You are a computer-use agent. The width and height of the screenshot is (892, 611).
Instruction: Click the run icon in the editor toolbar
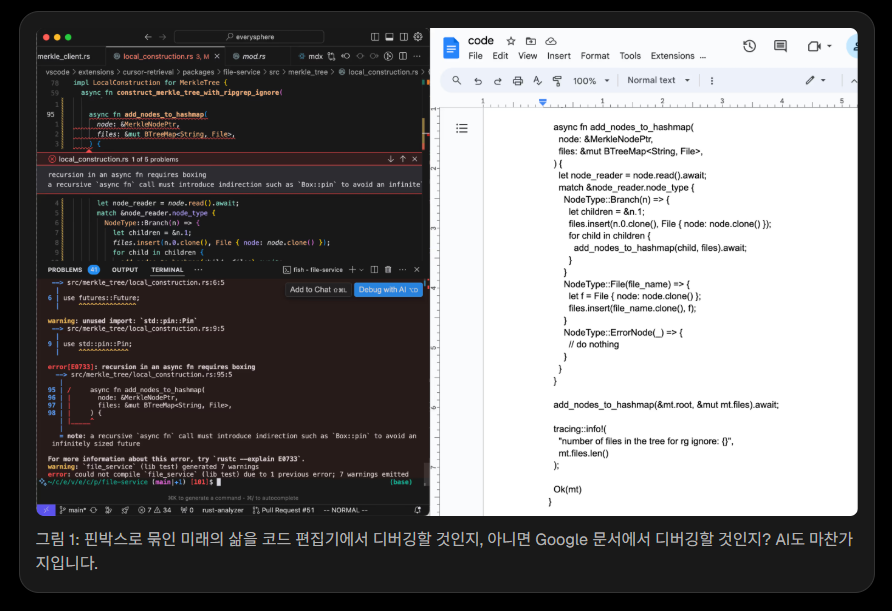[x=389, y=56]
